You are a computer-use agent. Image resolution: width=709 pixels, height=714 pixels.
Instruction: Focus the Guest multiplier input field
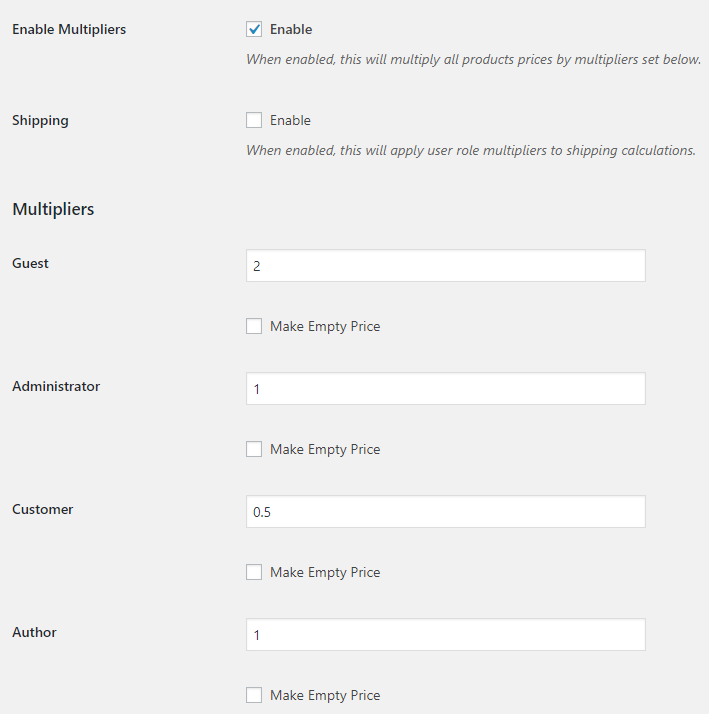[446, 265]
